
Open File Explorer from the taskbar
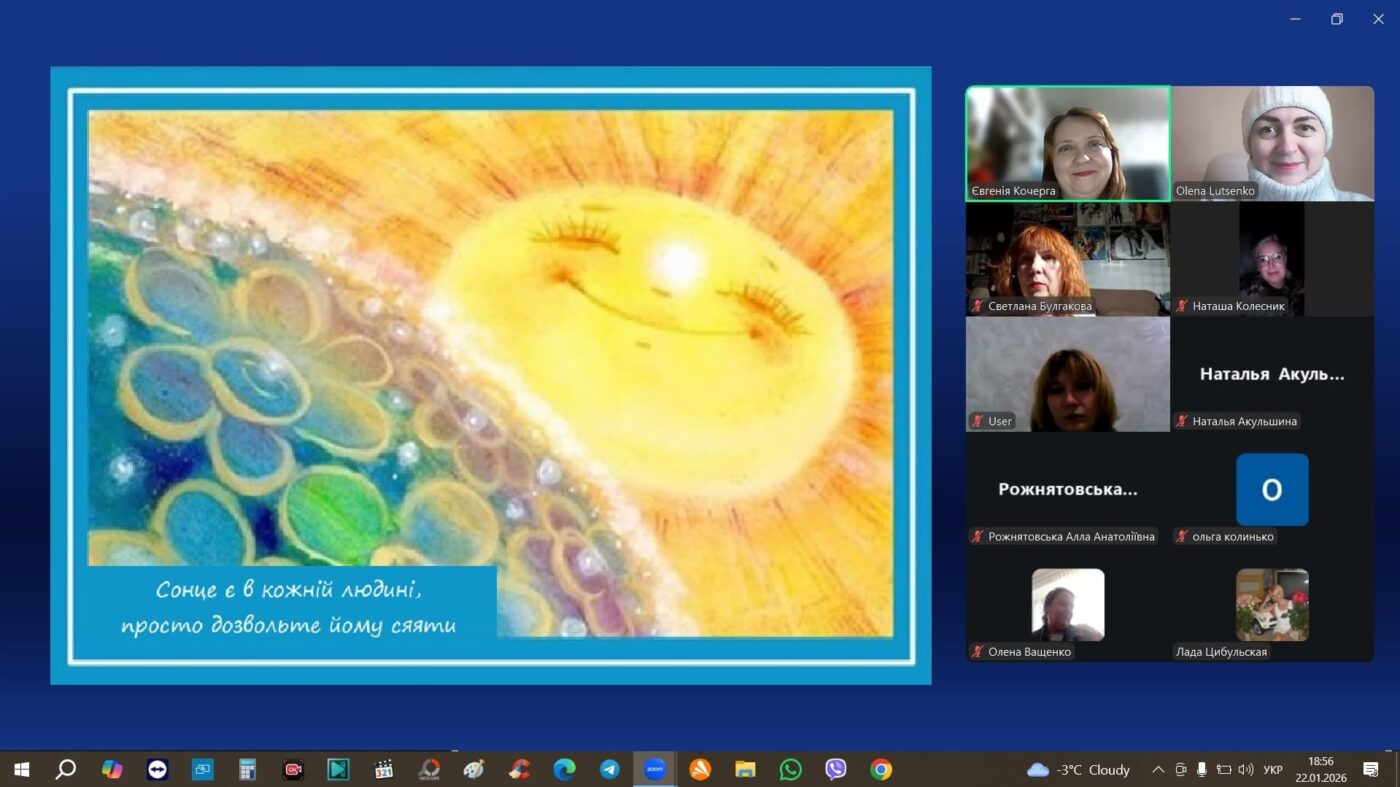pos(745,769)
